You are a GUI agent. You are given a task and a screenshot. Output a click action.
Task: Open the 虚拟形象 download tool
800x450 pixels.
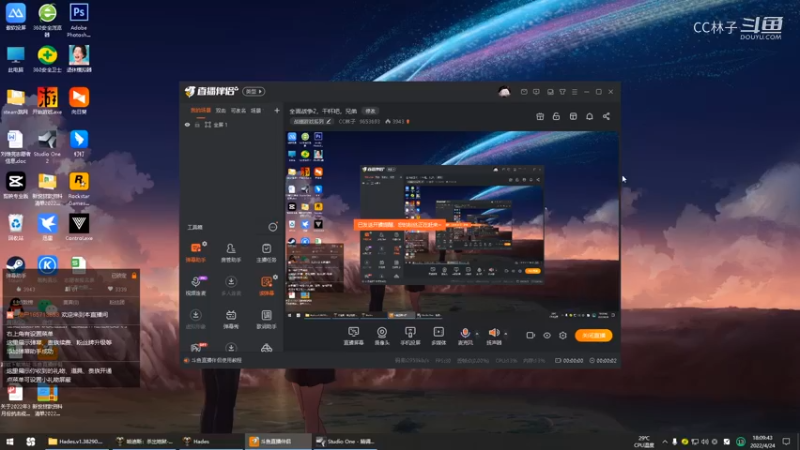coord(196,319)
